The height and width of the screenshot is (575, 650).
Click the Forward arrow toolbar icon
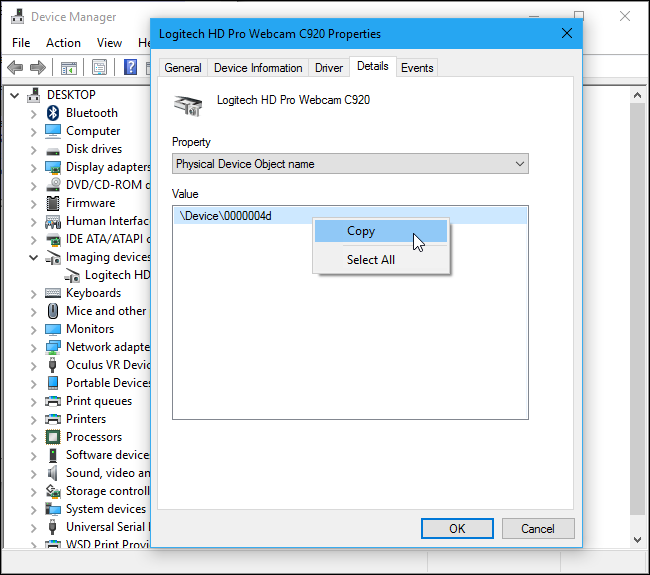click(x=38, y=67)
